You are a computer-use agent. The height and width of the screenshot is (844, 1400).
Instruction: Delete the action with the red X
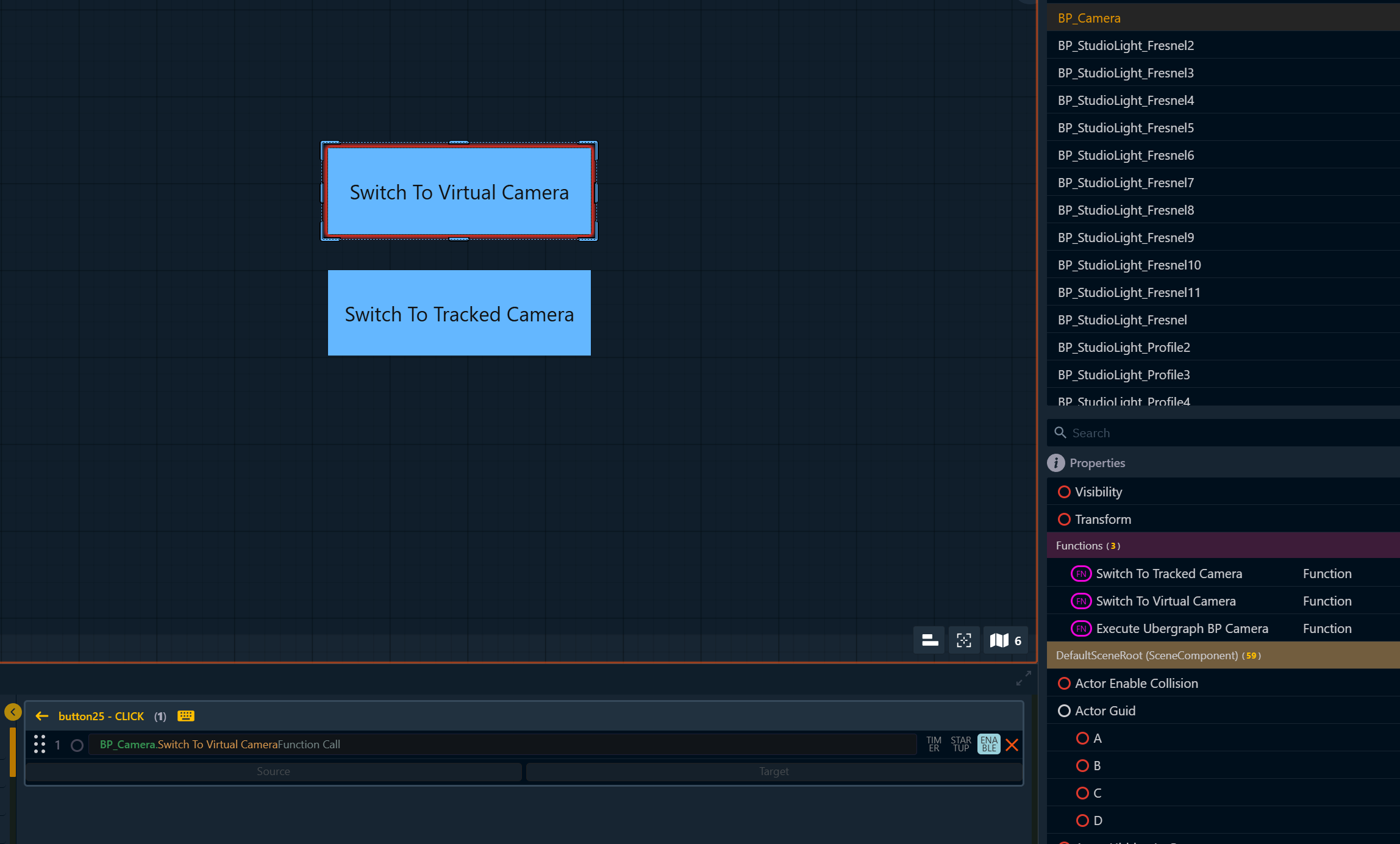(1012, 745)
